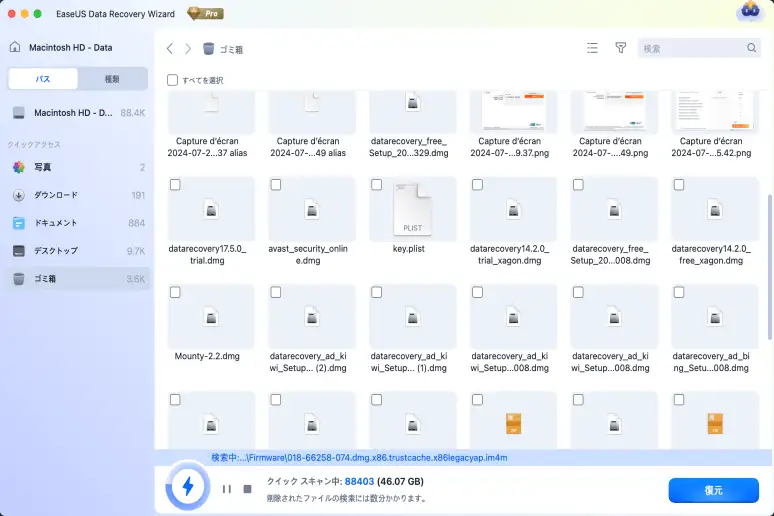Click the Home icon in sidebar header
This screenshot has width=774, height=516.
click(x=17, y=48)
